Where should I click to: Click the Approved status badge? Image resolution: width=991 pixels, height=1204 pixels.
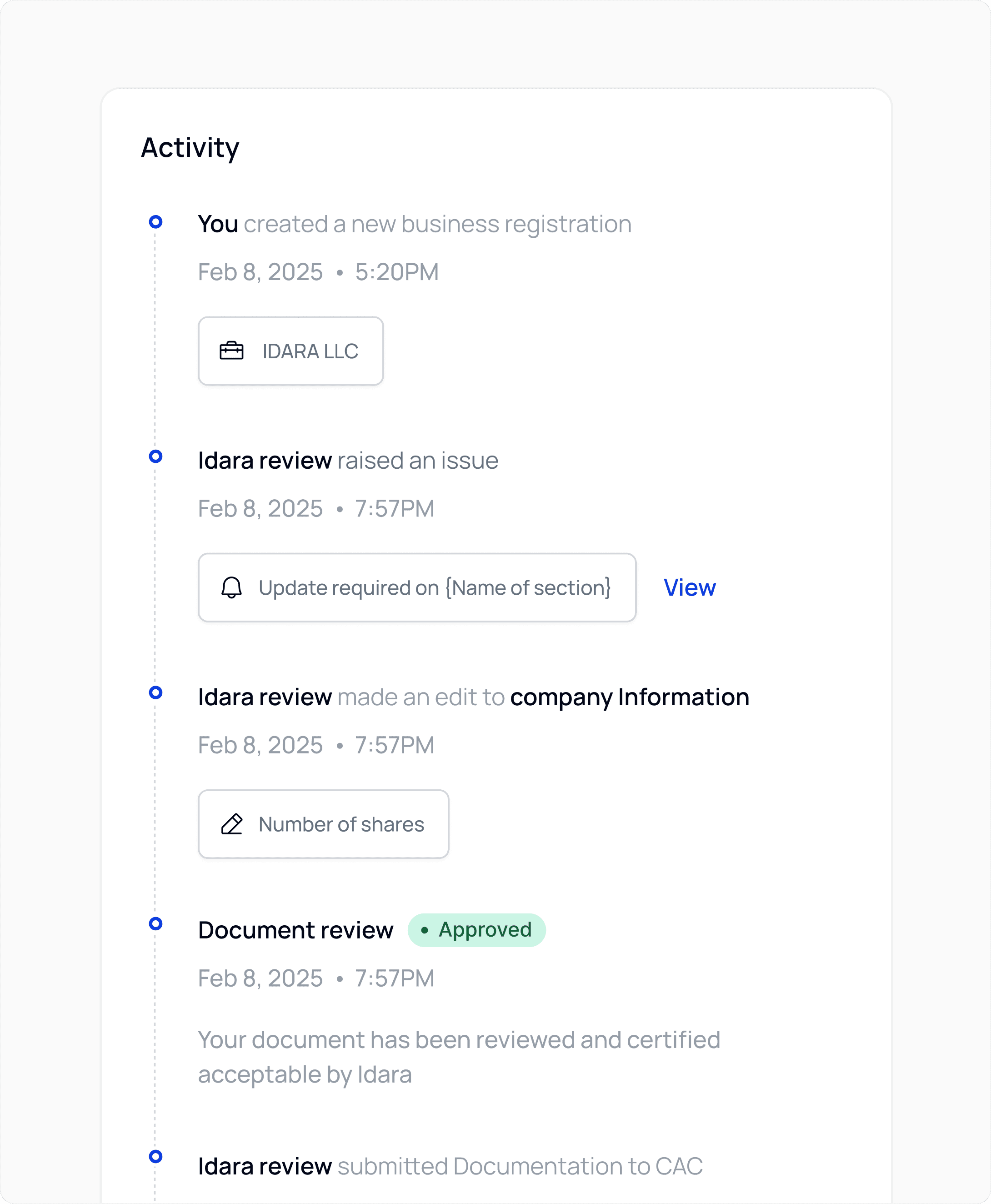[477, 929]
